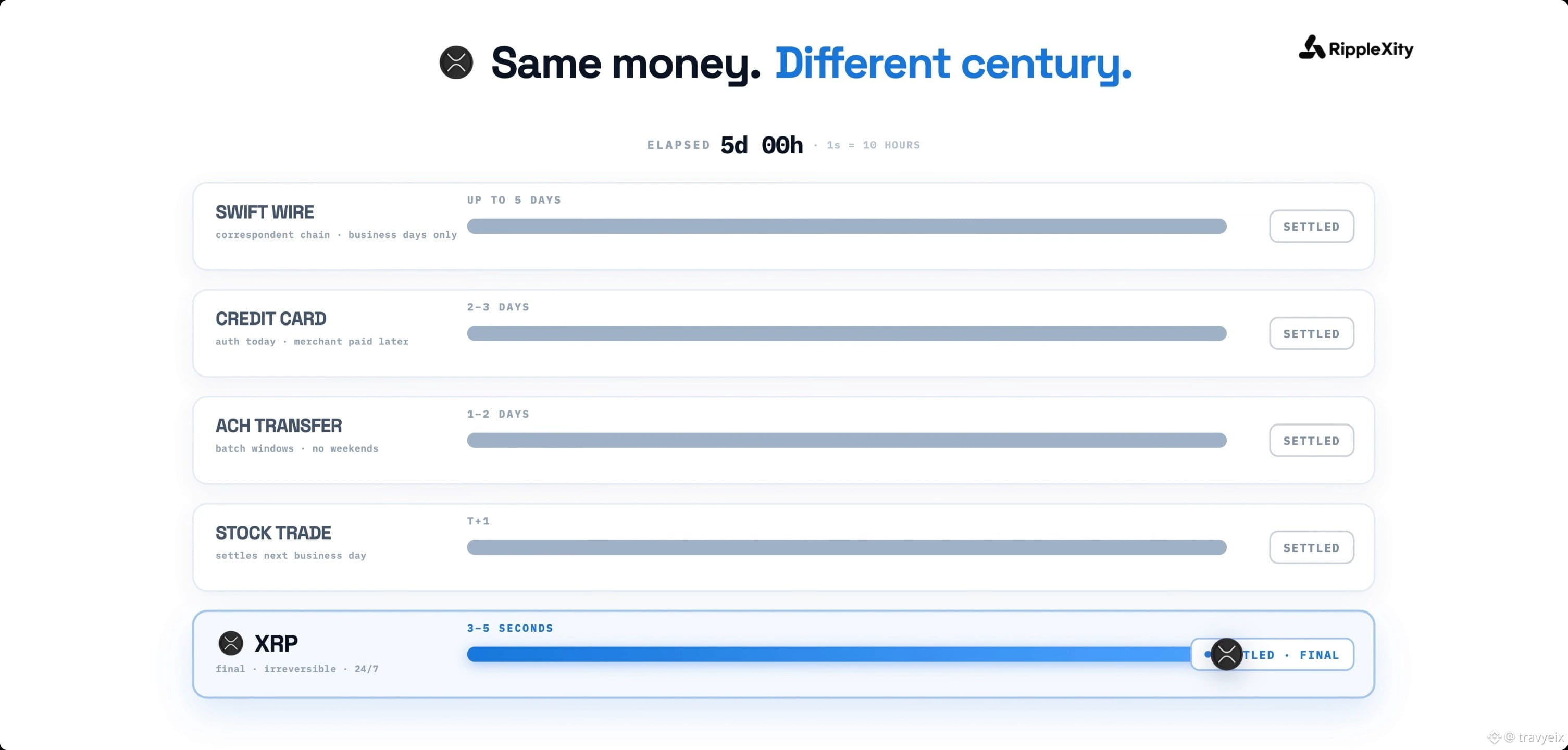This screenshot has height=750, width=1568.
Task: Click the ACH TRANSFER progress bar
Action: (x=847, y=441)
